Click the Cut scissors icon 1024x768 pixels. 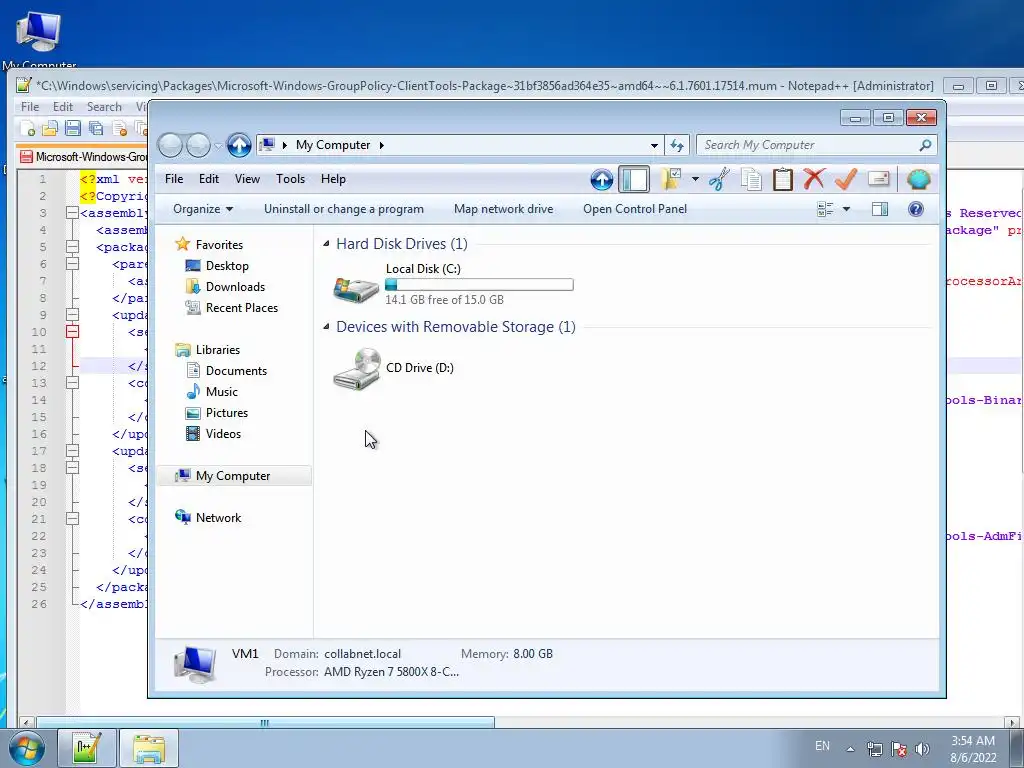(x=719, y=180)
